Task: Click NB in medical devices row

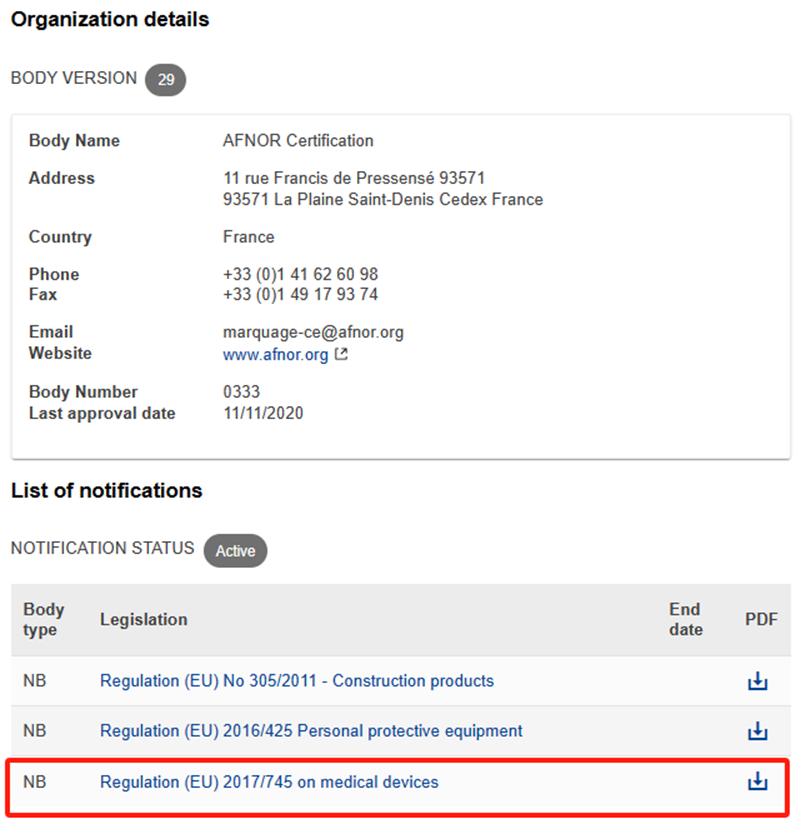Action: [34, 782]
